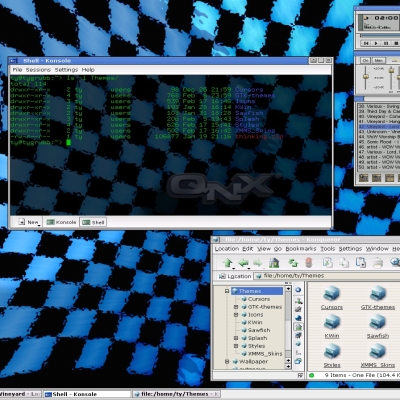Switch to the Shell session tab
This screenshot has height=400, width=400.
(93, 222)
